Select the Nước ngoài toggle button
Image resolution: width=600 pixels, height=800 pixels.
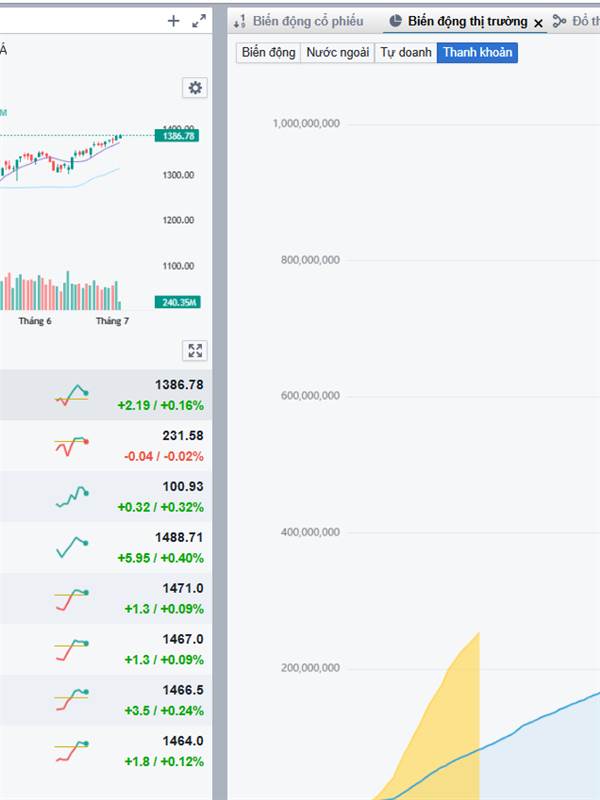337,52
